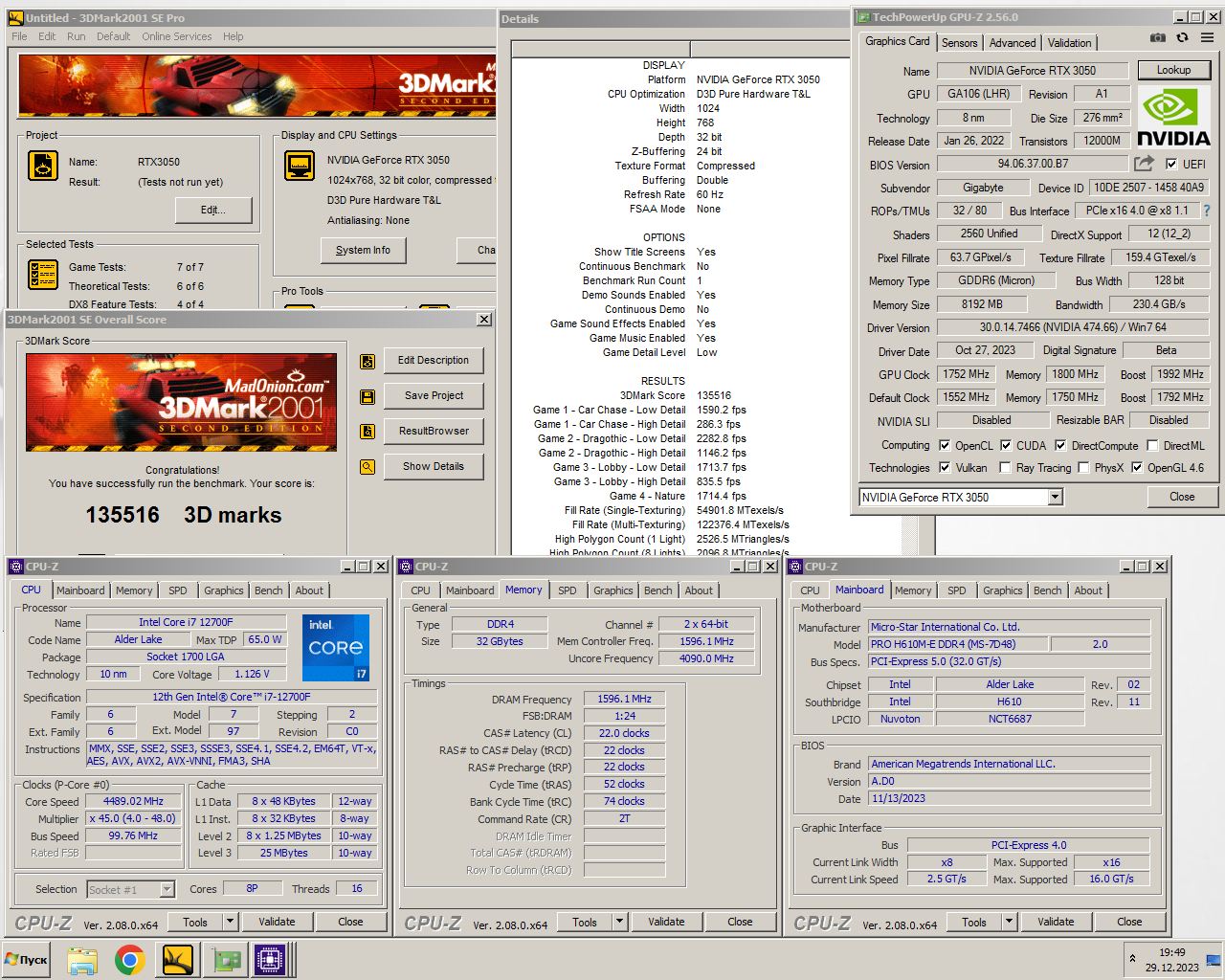Click the GPU-Z Name field NVIDIA GeForce RTX 3050
This screenshot has height=980, width=1225.
pyautogui.click(x=1032, y=70)
